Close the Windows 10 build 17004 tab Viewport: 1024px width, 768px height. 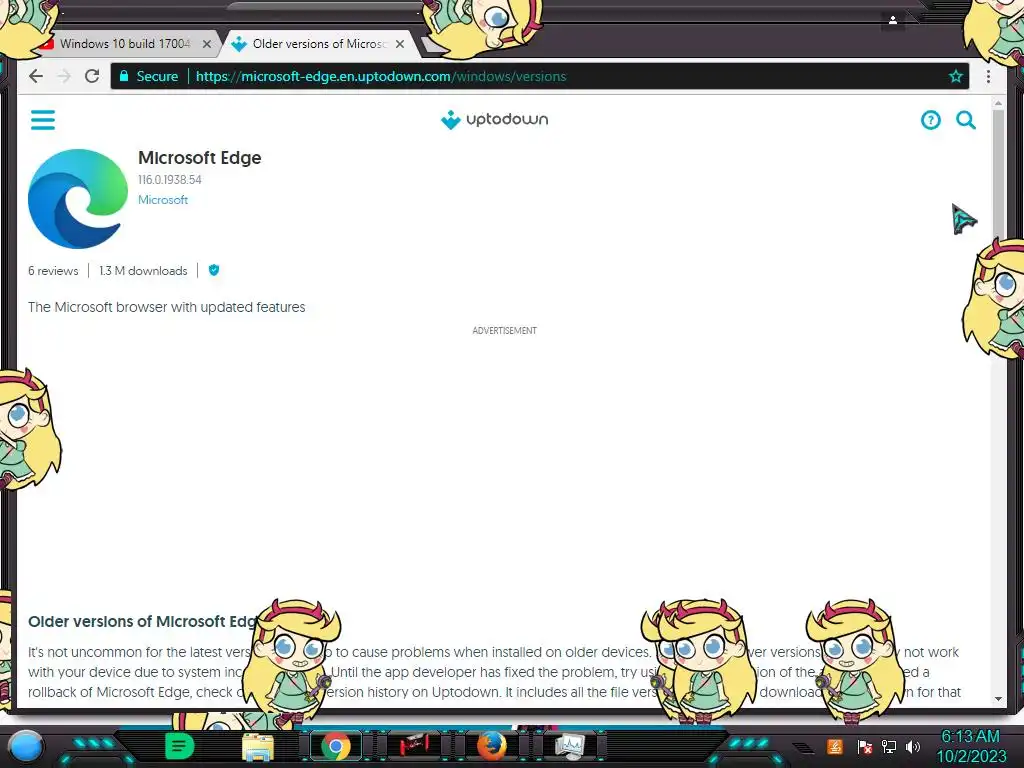[x=207, y=44]
